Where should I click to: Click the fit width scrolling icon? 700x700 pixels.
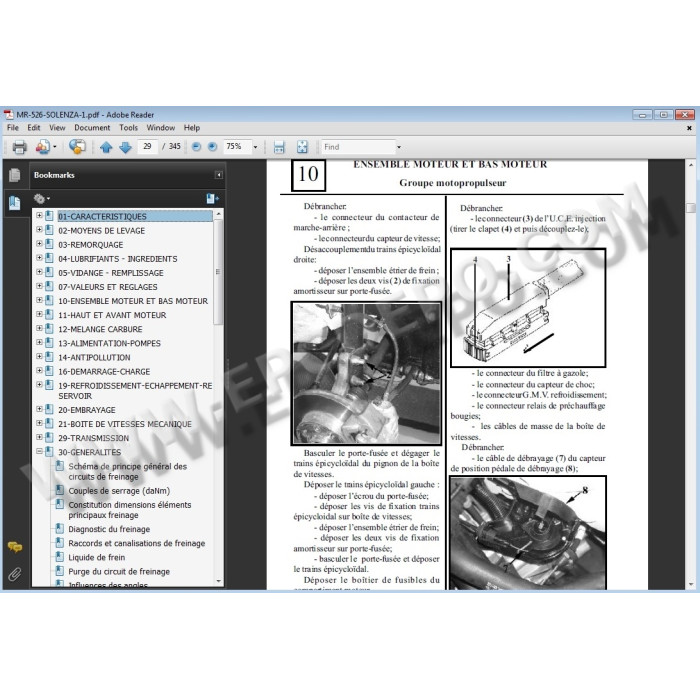(x=279, y=147)
